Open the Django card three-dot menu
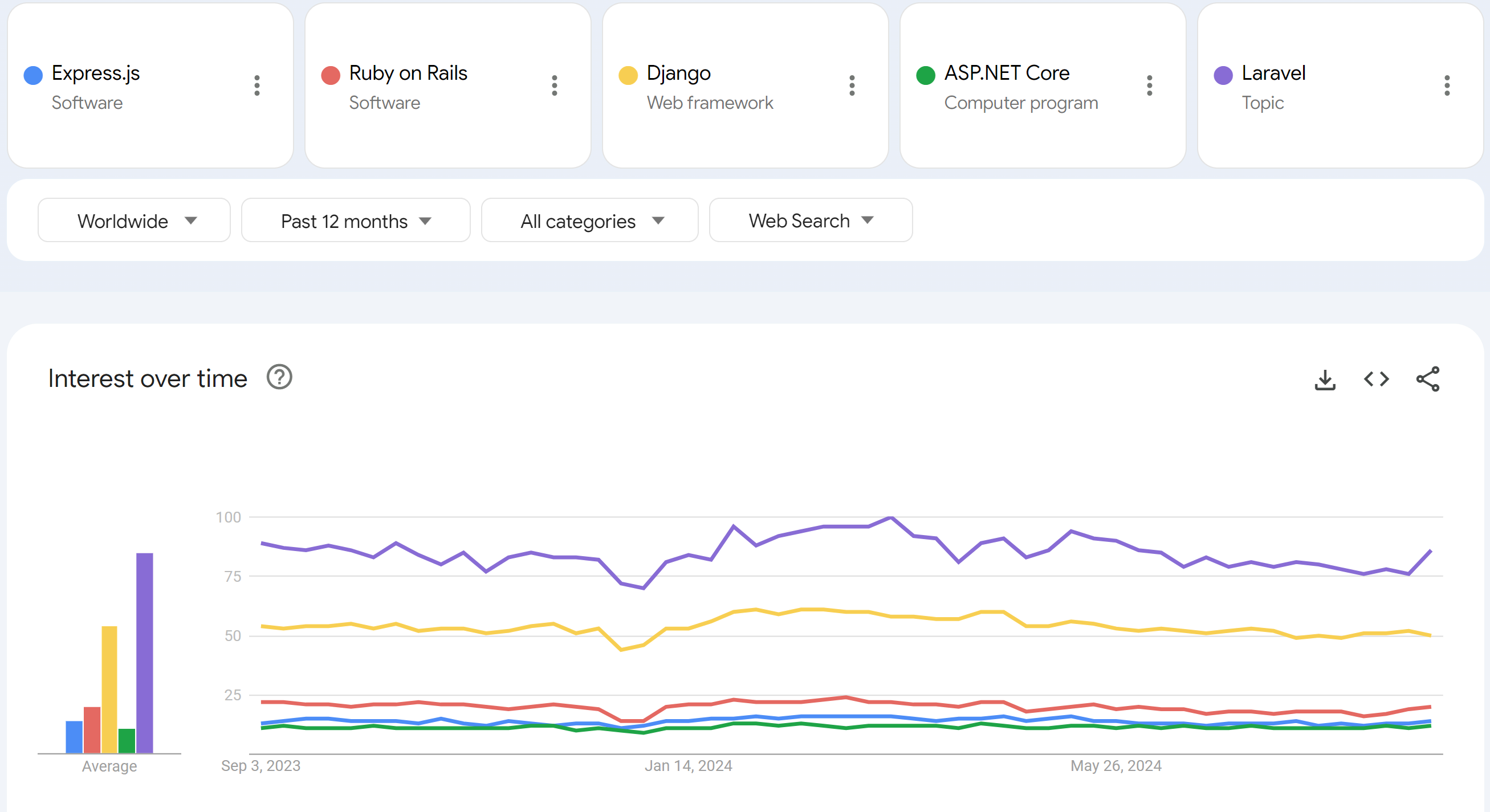Image resolution: width=1490 pixels, height=812 pixels. tap(852, 85)
